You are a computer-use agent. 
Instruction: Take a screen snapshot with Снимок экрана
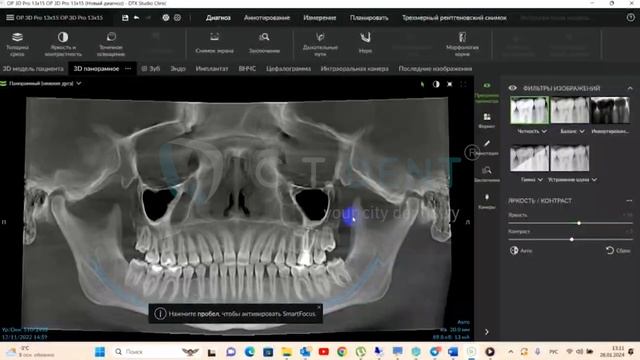tap(214, 44)
